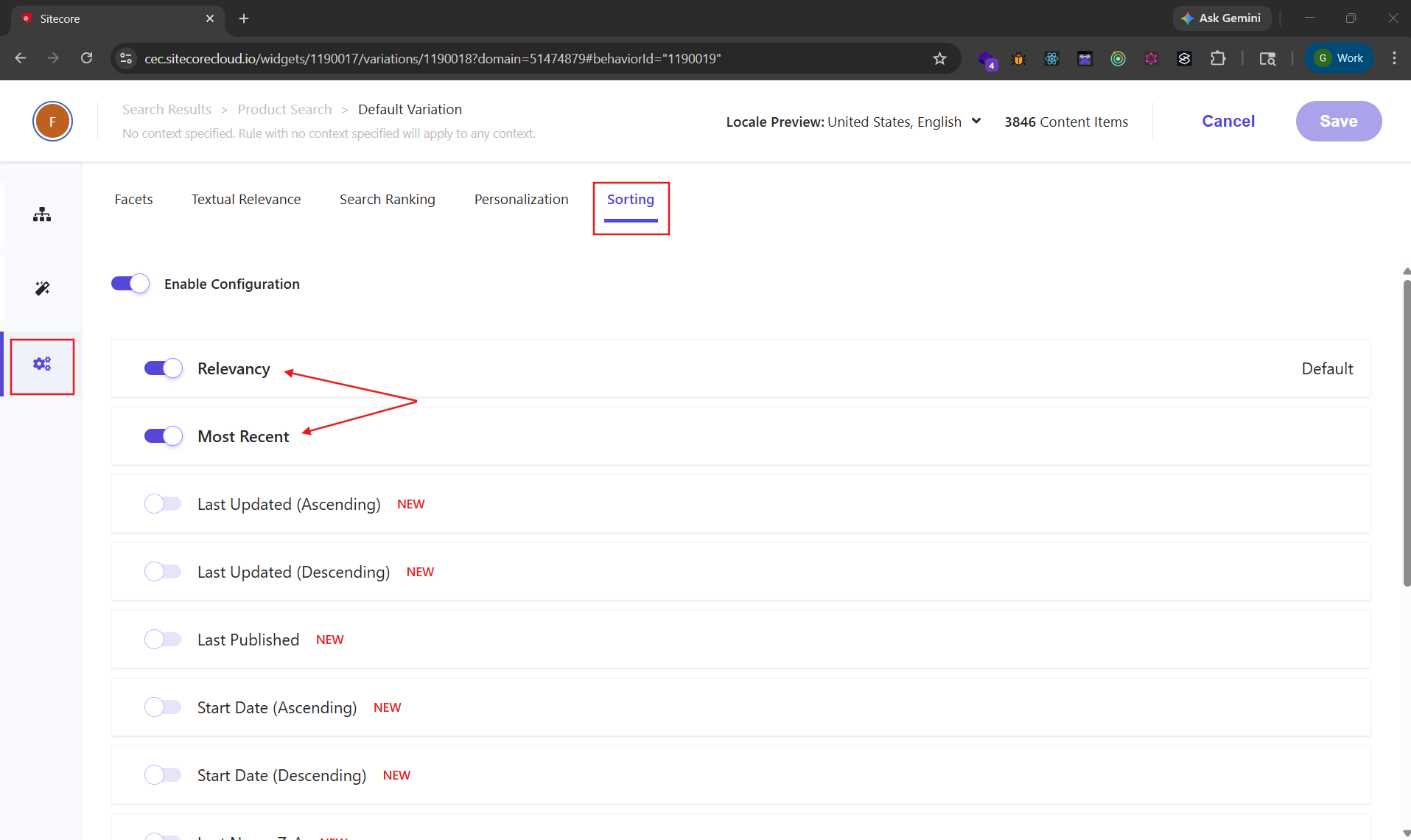The image size is (1411, 840).
Task: Open the Work profile menu
Action: pos(1340,58)
